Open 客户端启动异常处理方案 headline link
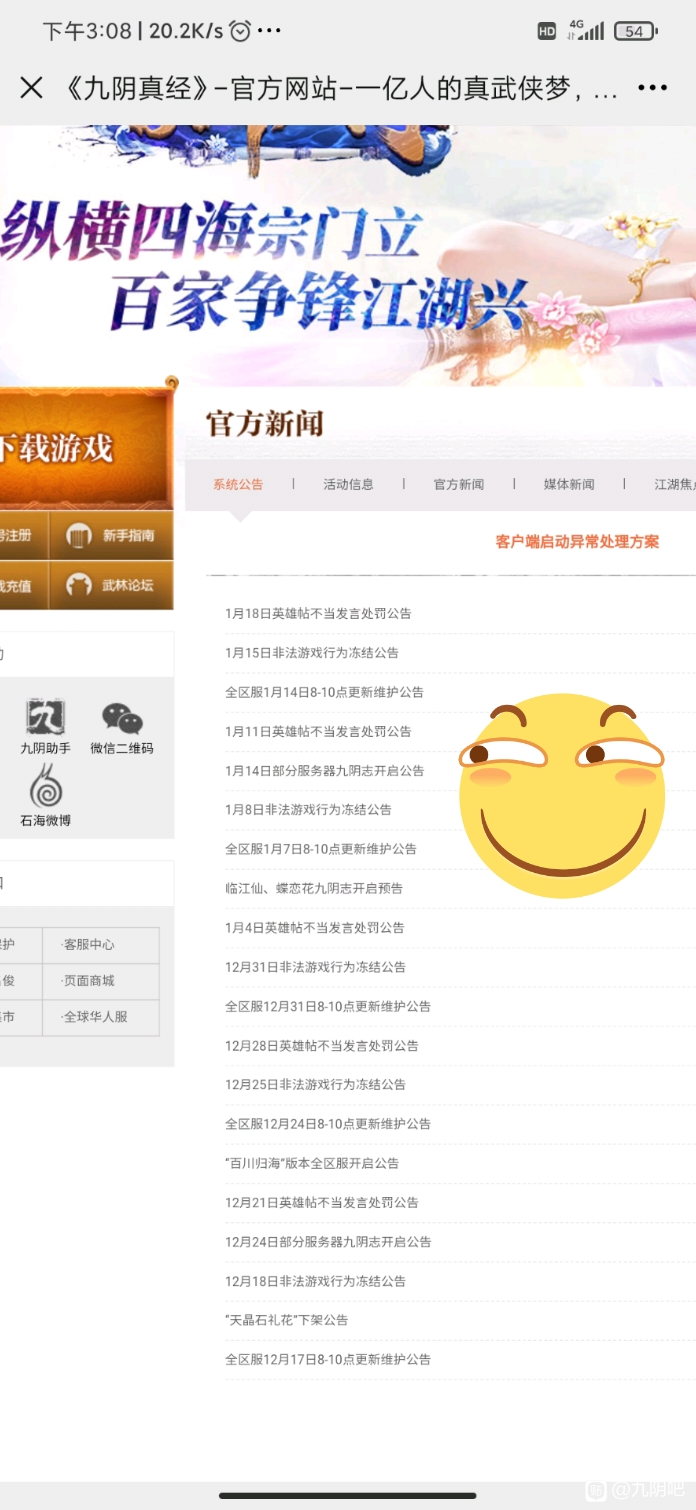The width and height of the screenshot is (696, 1510). [x=577, y=542]
